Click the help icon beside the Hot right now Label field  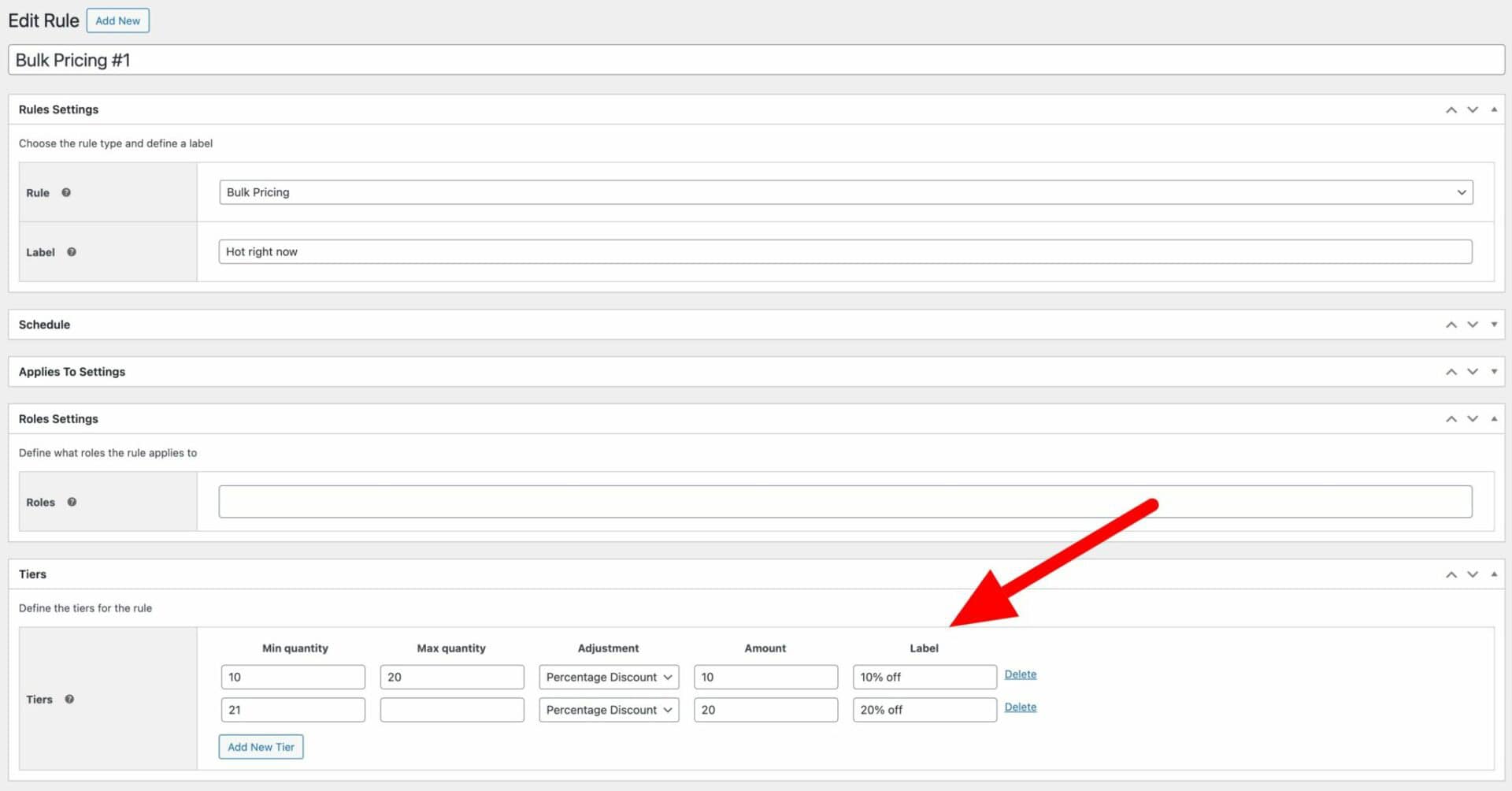click(72, 252)
